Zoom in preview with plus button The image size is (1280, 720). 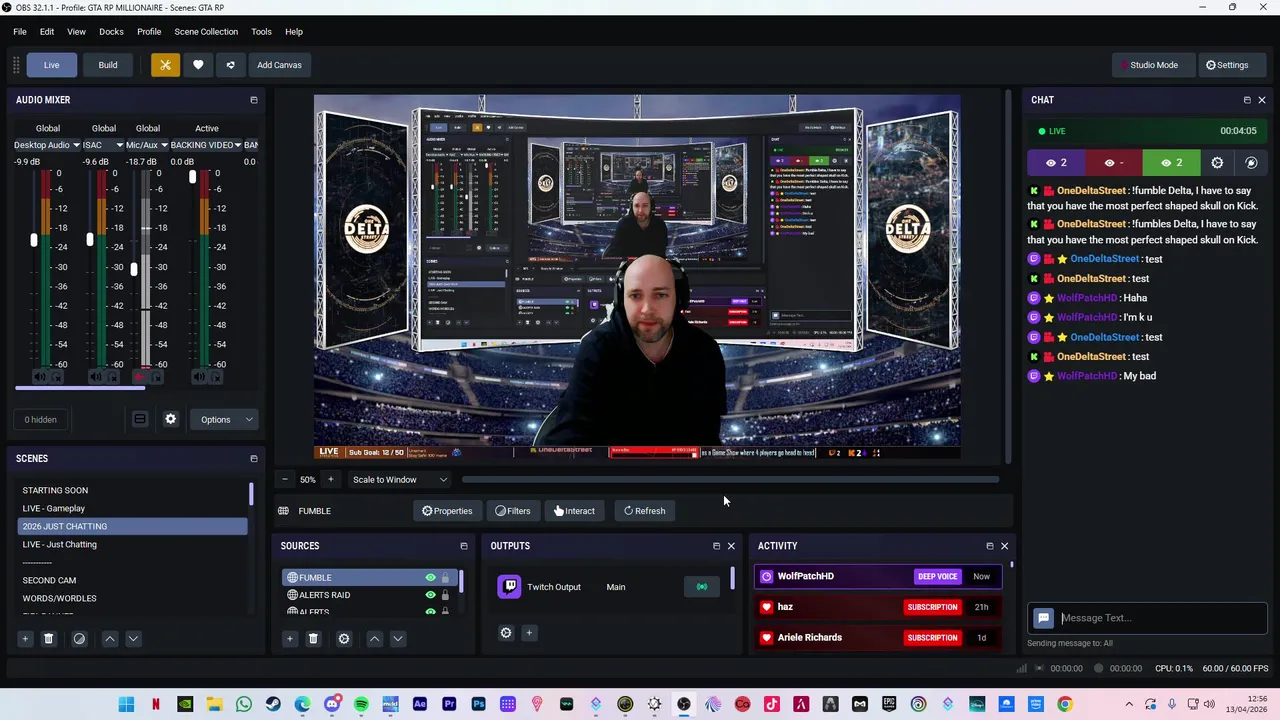point(330,480)
